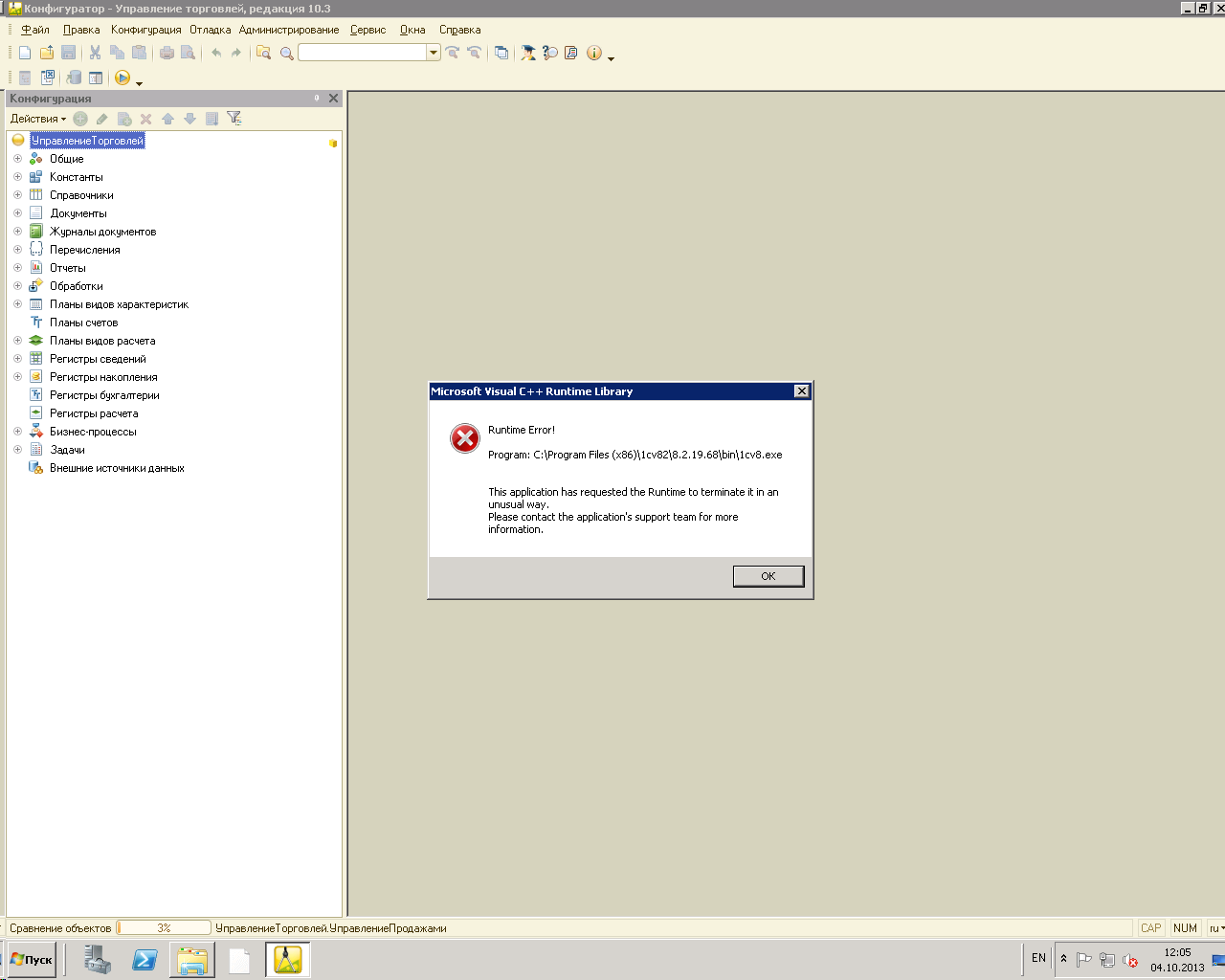
Task: Click the syntax assistant graduate icon
Action: [x=528, y=53]
